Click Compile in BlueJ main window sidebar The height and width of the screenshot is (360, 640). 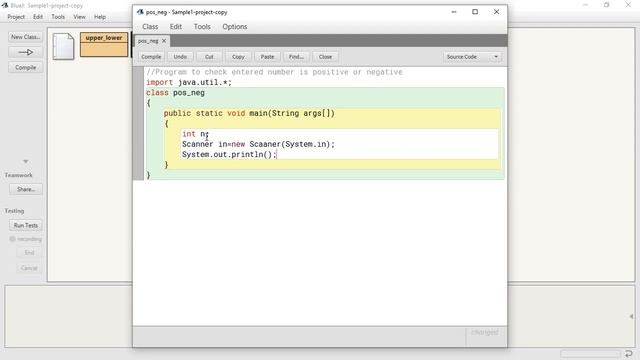[x=25, y=67]
